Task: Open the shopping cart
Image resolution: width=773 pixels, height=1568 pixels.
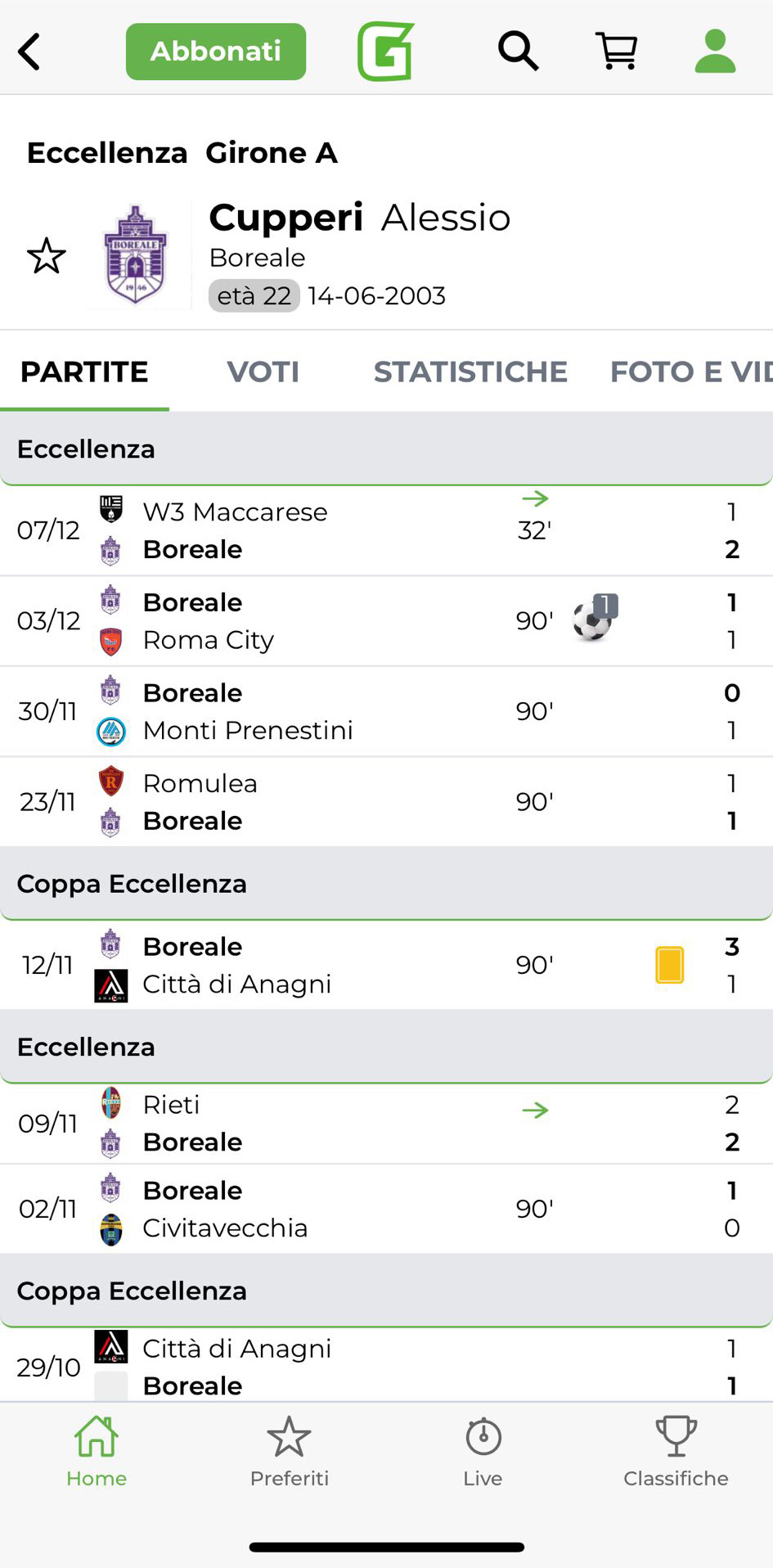Action: (617, 52)
